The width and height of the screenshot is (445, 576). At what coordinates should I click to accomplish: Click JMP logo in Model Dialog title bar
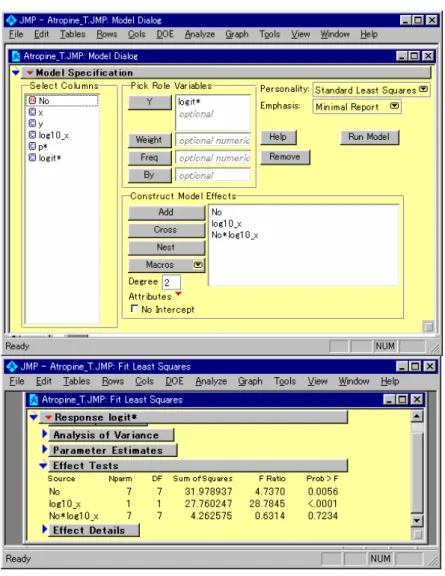11,20
